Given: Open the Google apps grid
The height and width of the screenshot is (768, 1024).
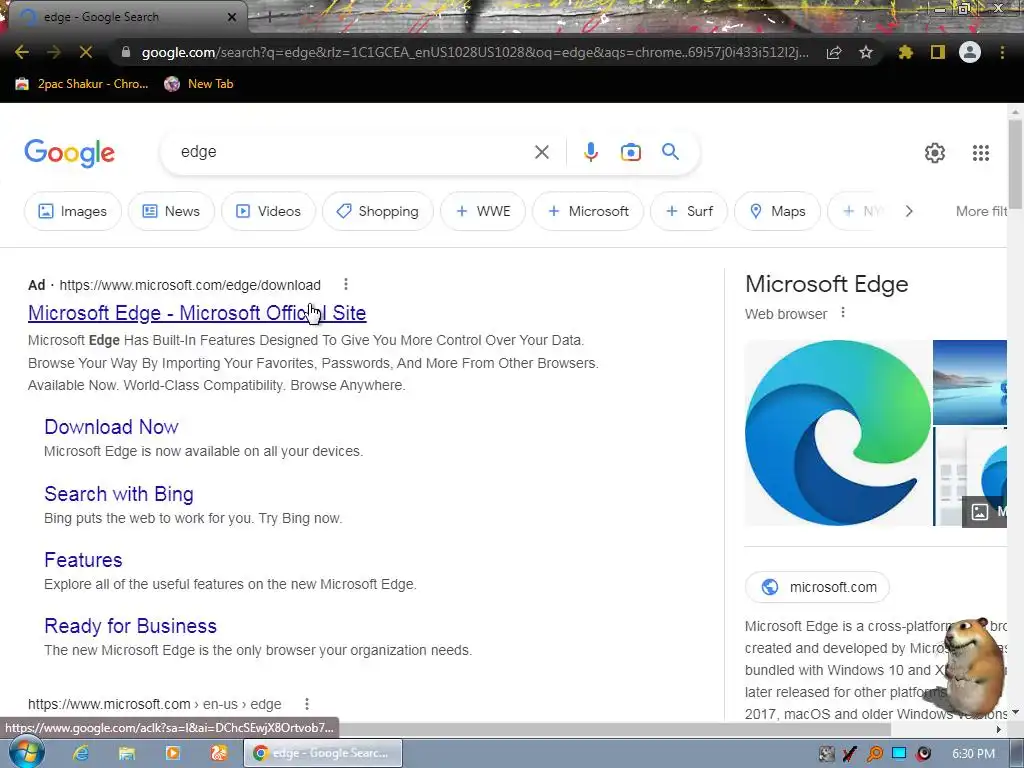Looking at the screenshot, I should pyautogui.click(x=981, y=153).
